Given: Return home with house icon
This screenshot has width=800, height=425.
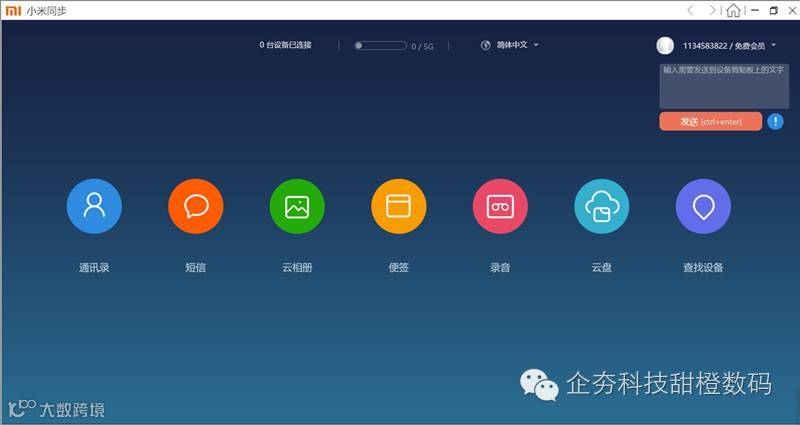Looking at the screenshot, I should [x=734, y=10].
